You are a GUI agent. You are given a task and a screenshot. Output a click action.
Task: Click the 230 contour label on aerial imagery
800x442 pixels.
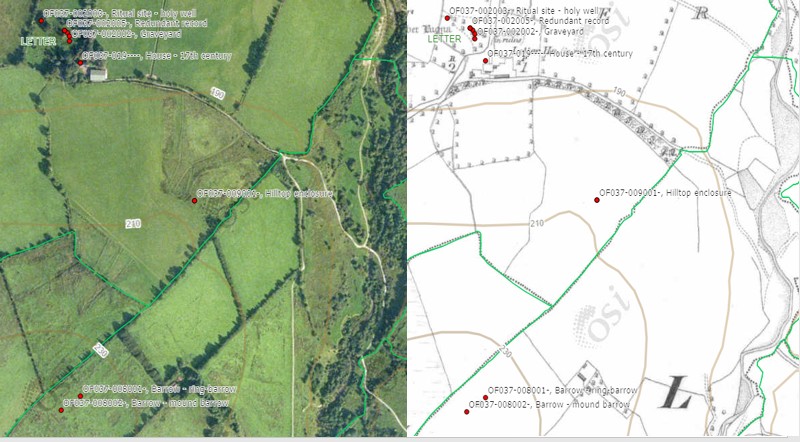[101, 350]
